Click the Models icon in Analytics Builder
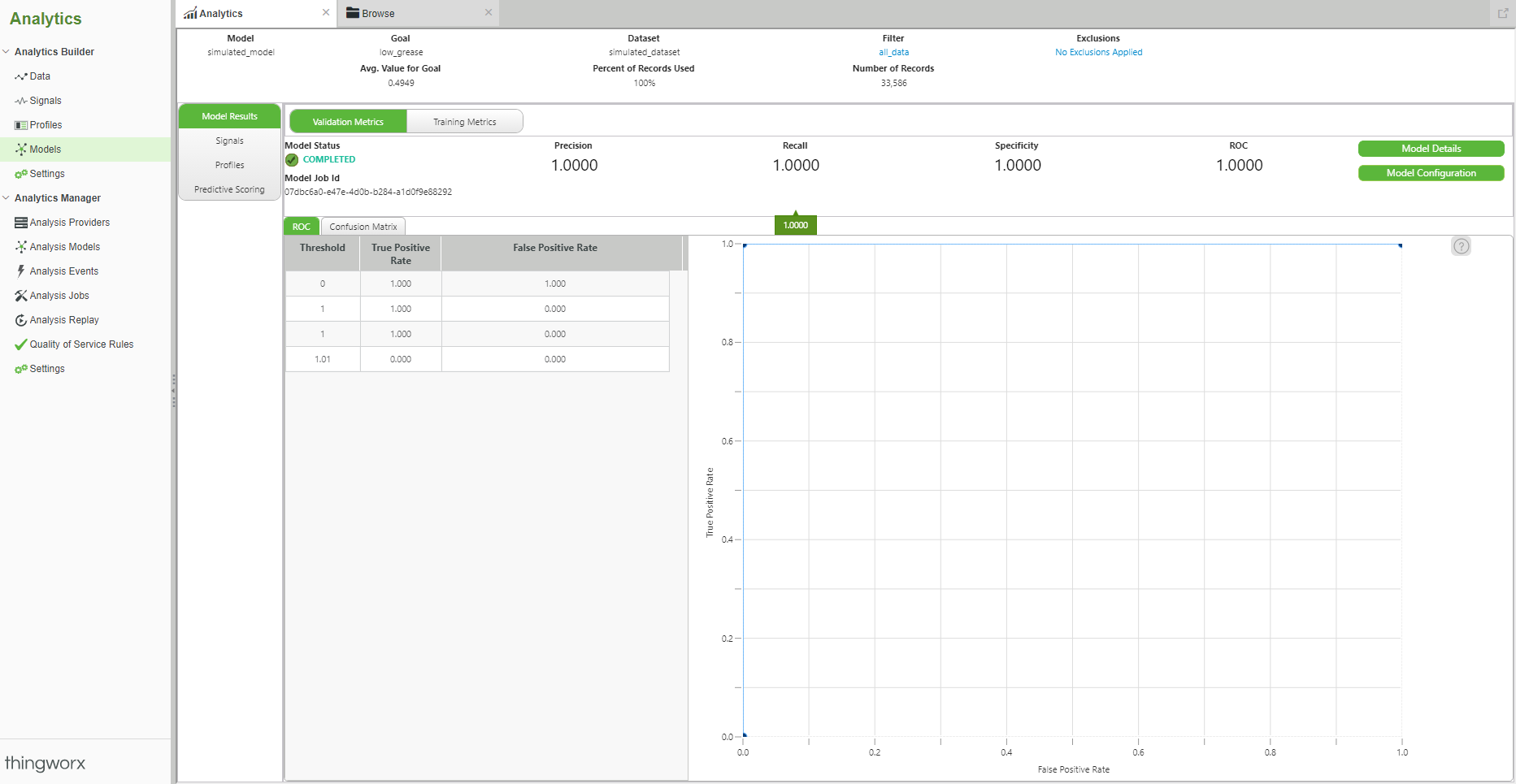 pyautogui.click(x=22, y=149)
